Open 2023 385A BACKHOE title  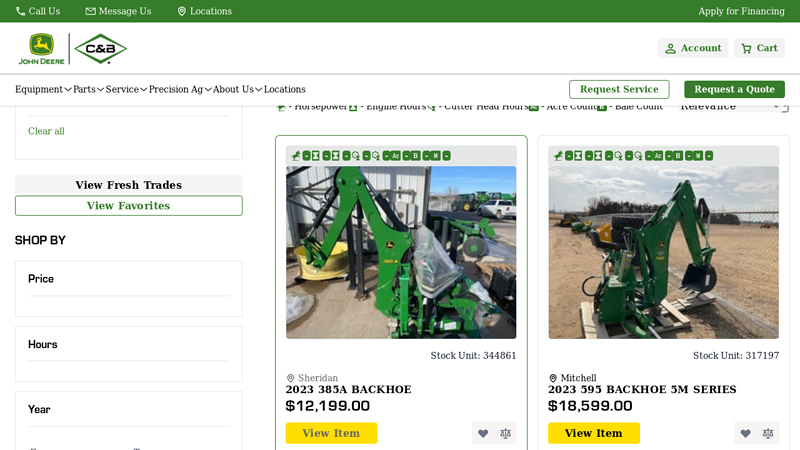pos(348,390)
